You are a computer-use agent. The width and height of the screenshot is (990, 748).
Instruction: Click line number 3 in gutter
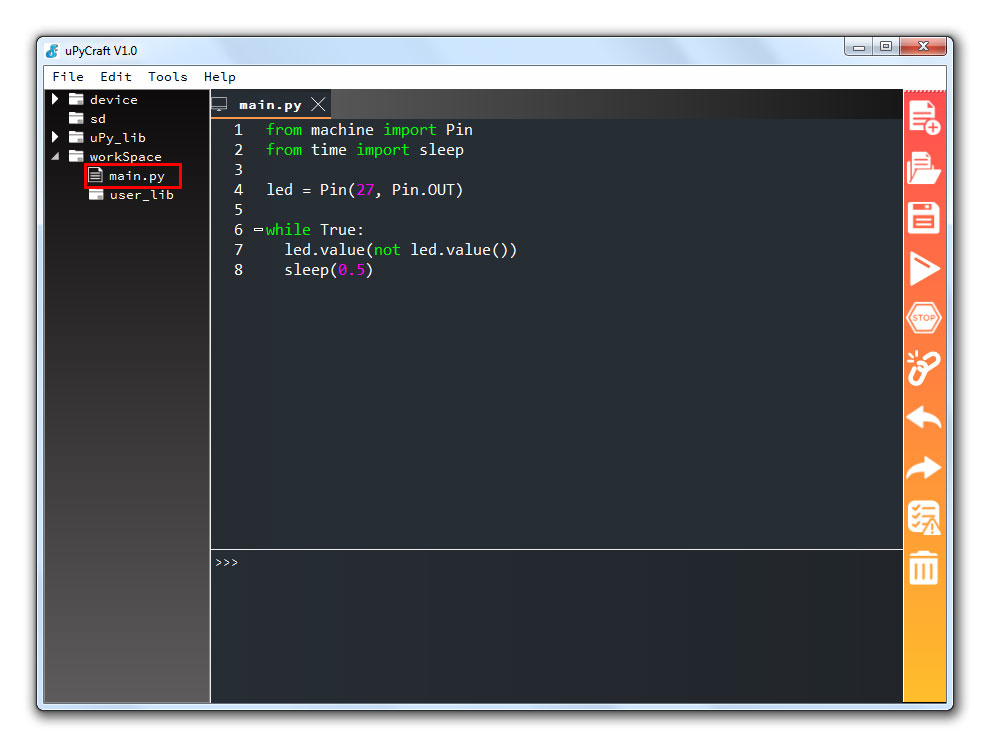pos(239,170)
